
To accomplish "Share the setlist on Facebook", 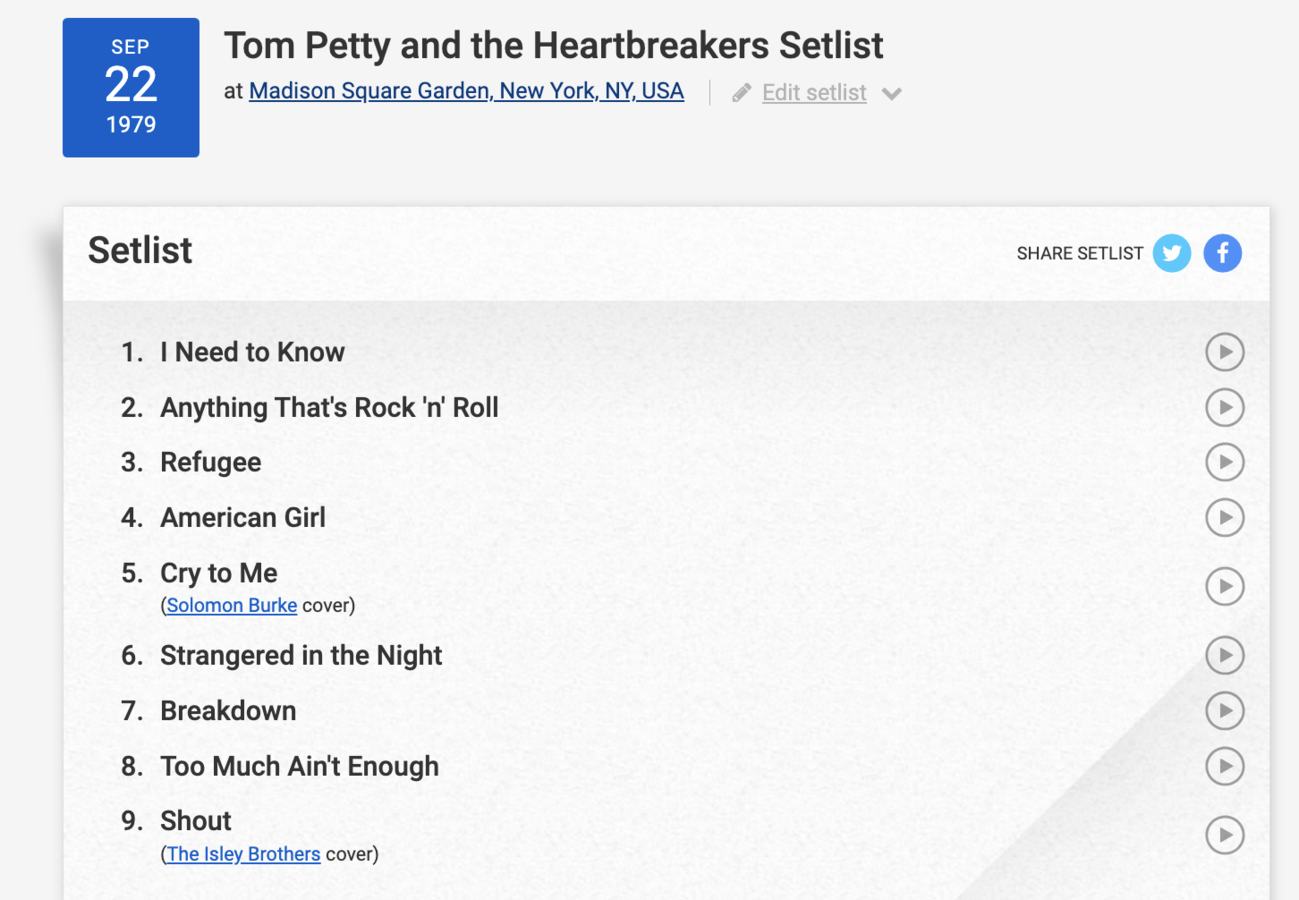I will click(1222, 253).
